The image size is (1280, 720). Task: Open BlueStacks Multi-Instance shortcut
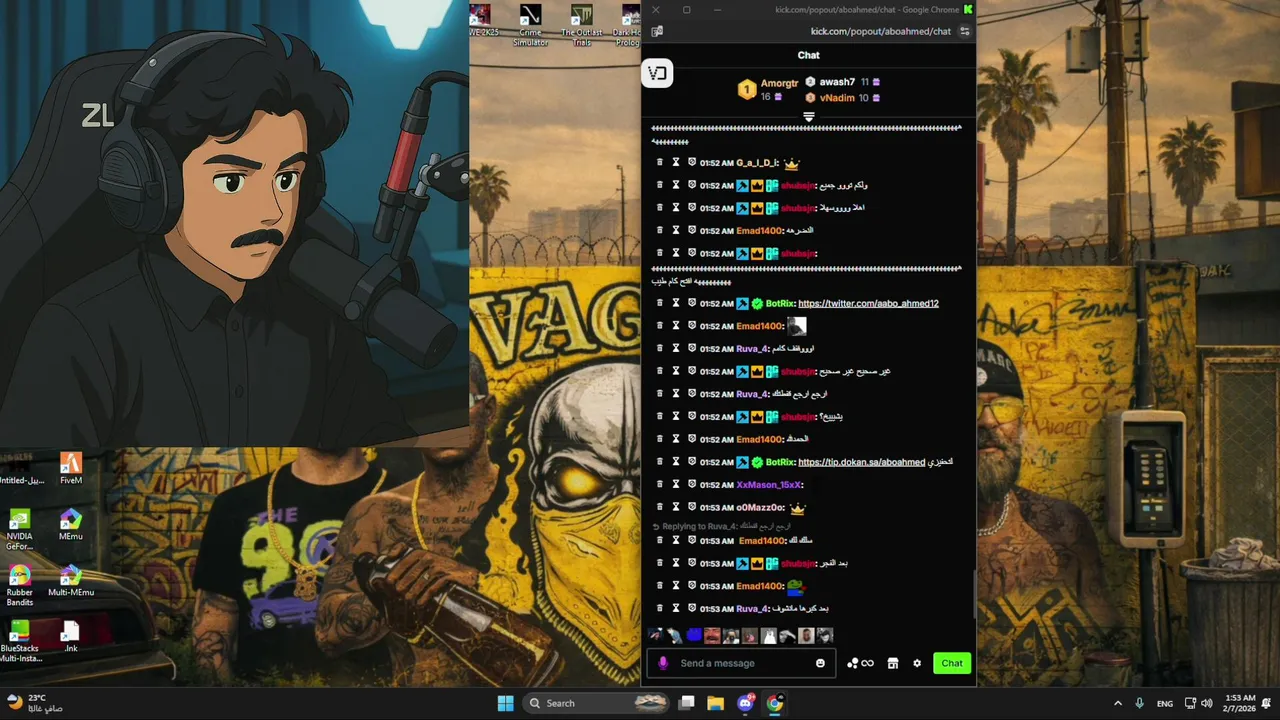[20, 642]
